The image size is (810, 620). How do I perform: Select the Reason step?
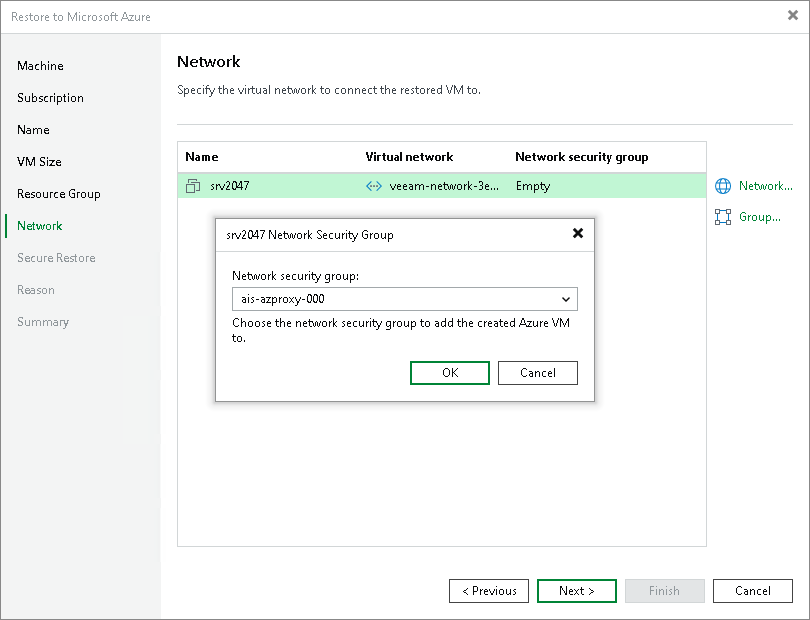tap(36, 290)
